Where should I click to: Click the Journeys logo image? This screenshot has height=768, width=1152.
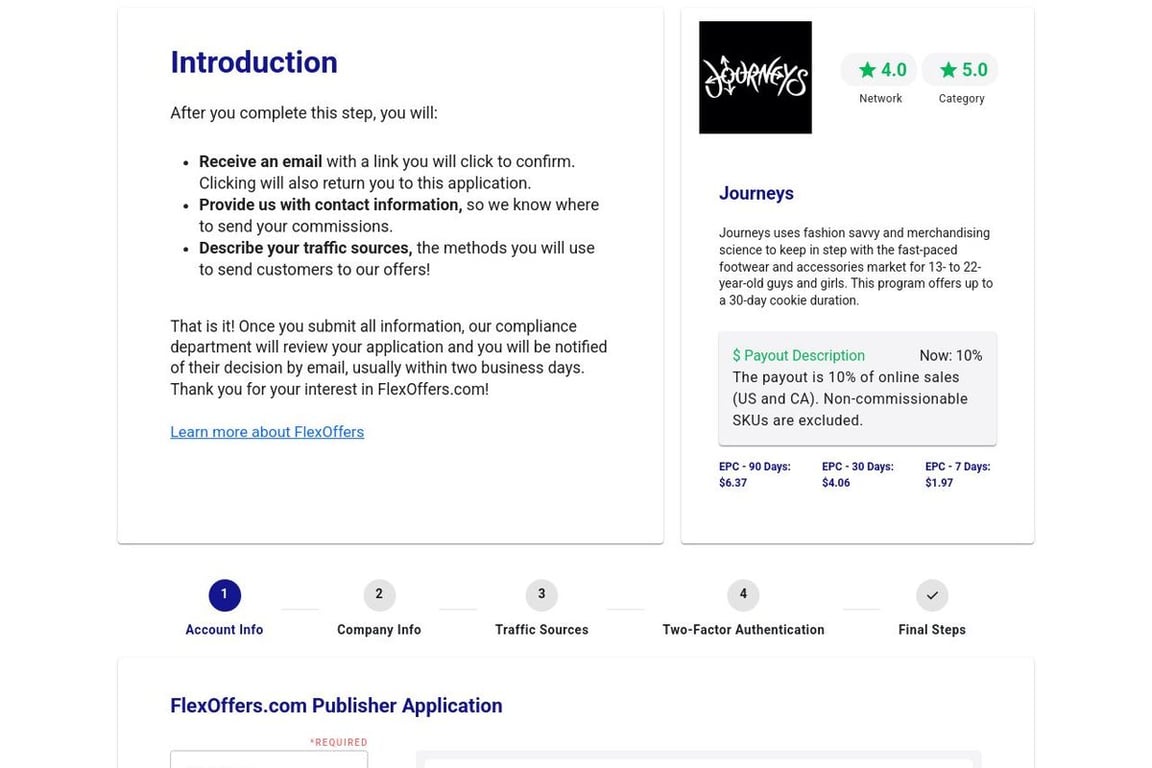(x=755, y=77)
